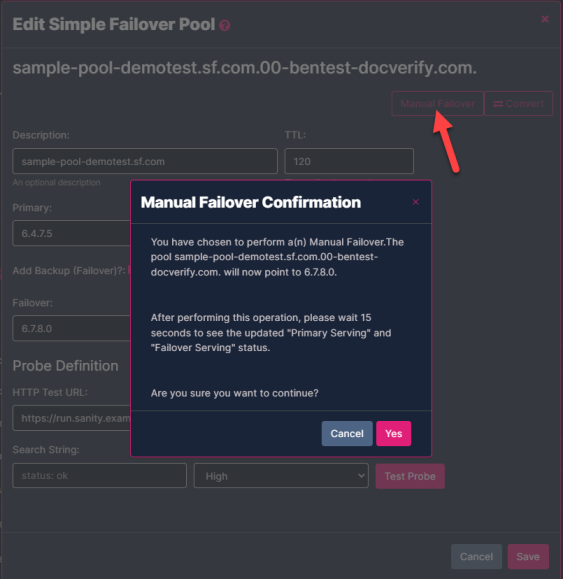
Task: Click Cancel at the bottom of the edit dialog
Action: pos(476,556)
